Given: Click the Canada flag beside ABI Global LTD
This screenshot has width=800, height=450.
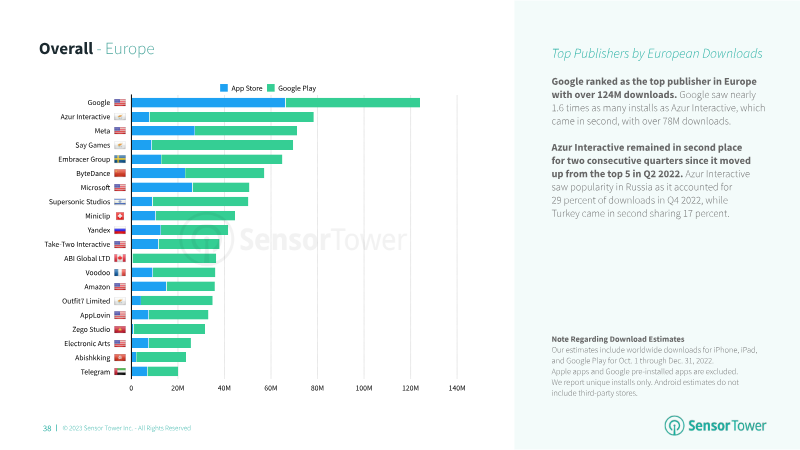Looking at the screenshot, I should (x=120, y=258).
